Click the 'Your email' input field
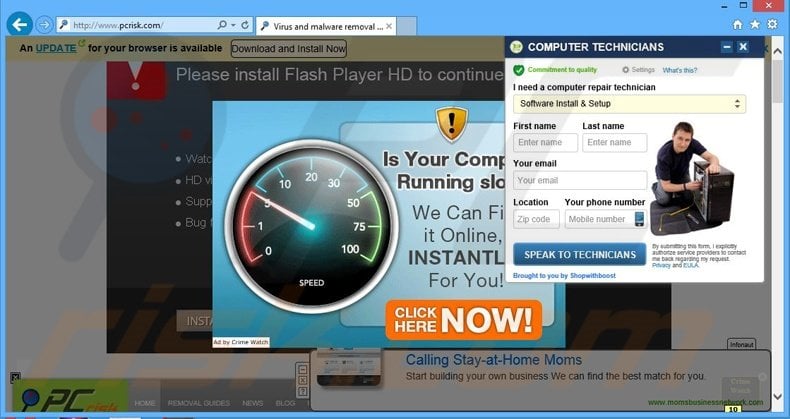Viewport: 790px width, 419px height. tap(580, 180)
